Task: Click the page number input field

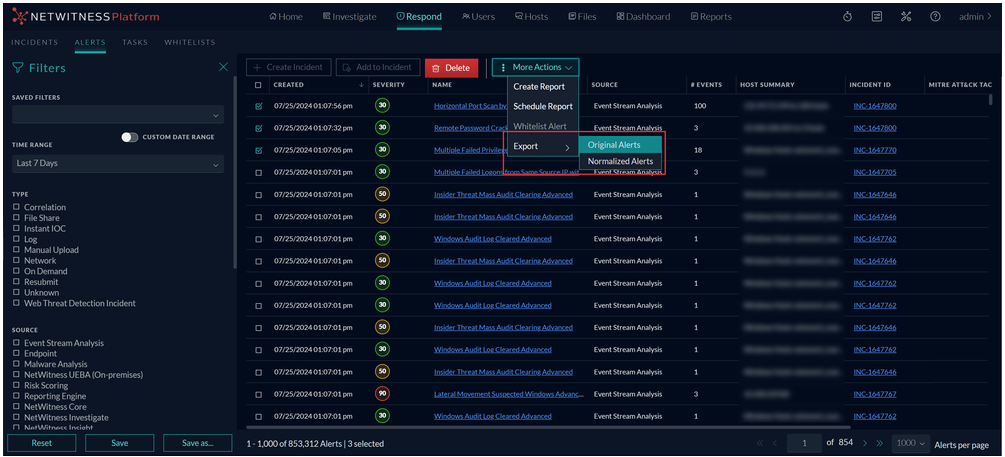Action: click(804, 443)
